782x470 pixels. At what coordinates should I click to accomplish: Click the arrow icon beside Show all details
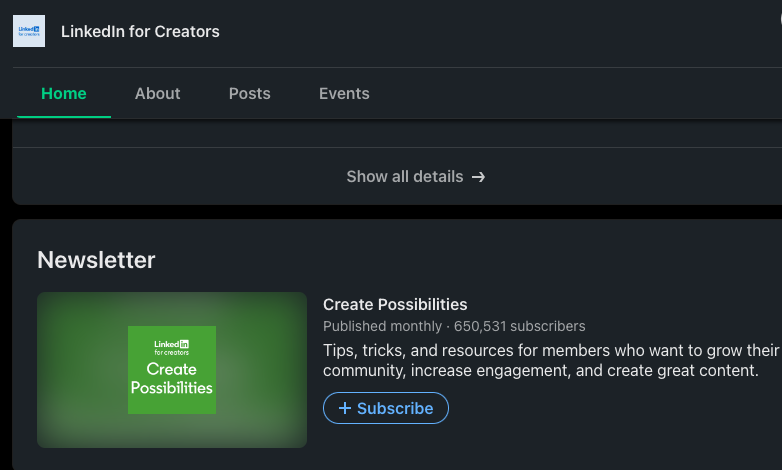[x=478, y=177]
